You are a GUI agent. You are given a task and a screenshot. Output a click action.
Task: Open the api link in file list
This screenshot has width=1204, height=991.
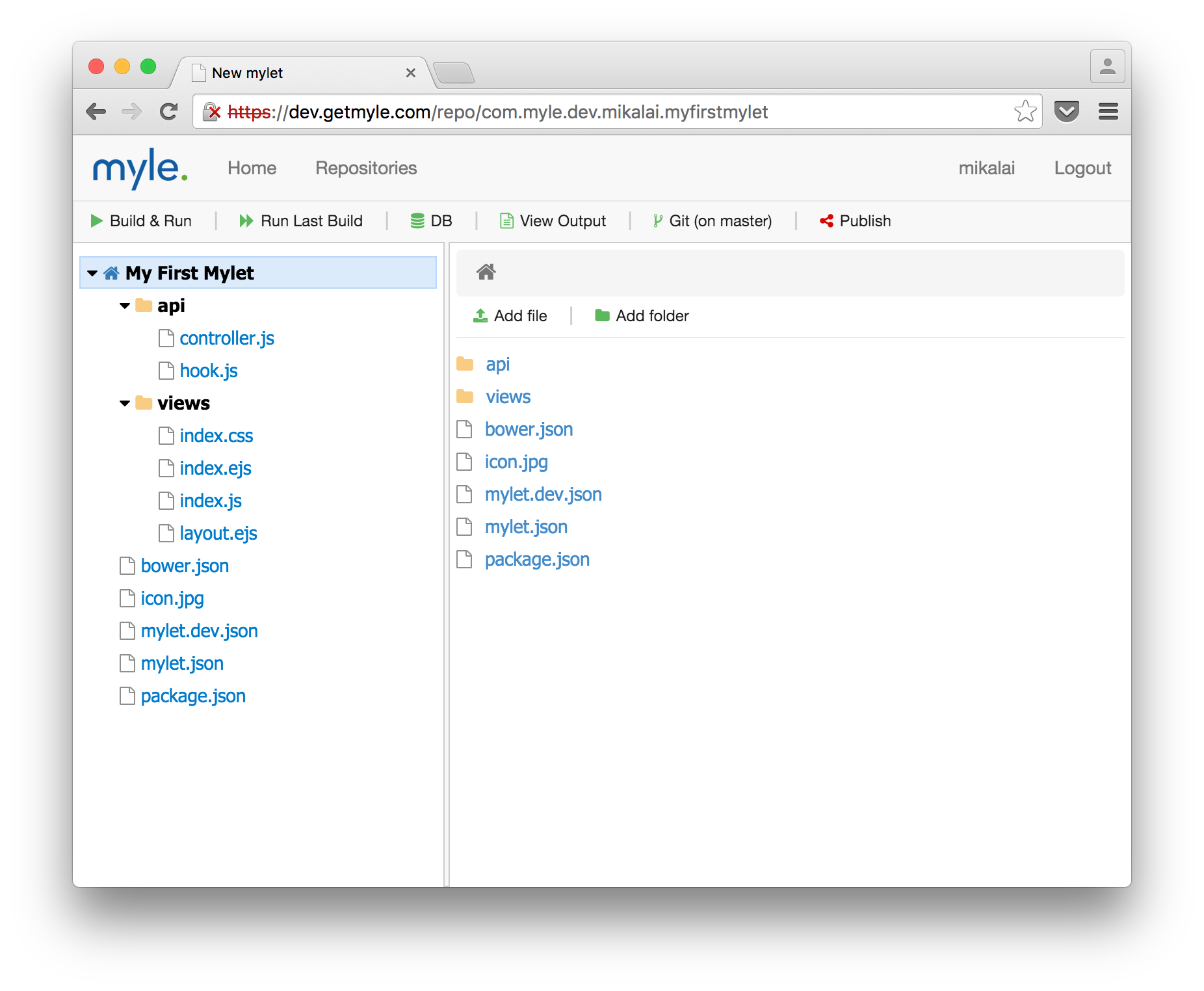[x=498, y=364]
